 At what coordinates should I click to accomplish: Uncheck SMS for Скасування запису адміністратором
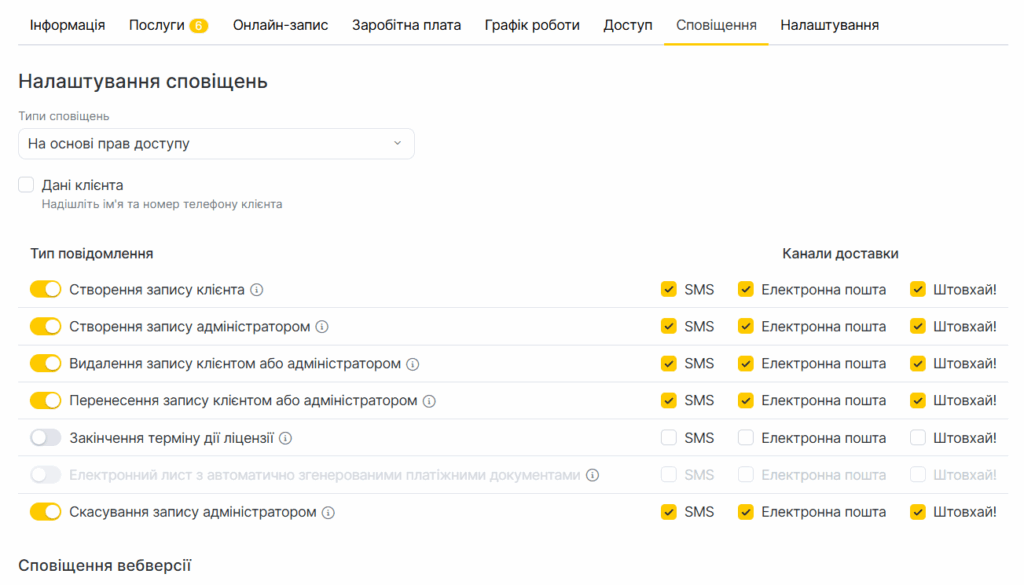coord(669,512)
